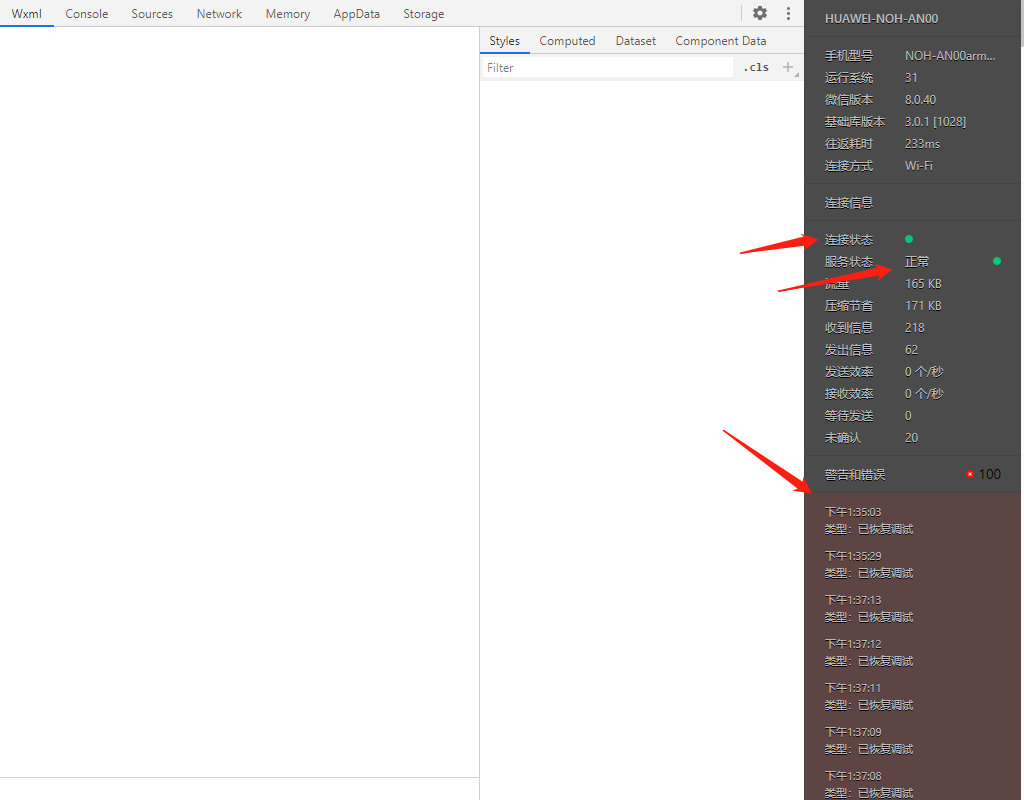Open the Memory tab
The height and width of the screenshot is (800, 1024).
288,14
